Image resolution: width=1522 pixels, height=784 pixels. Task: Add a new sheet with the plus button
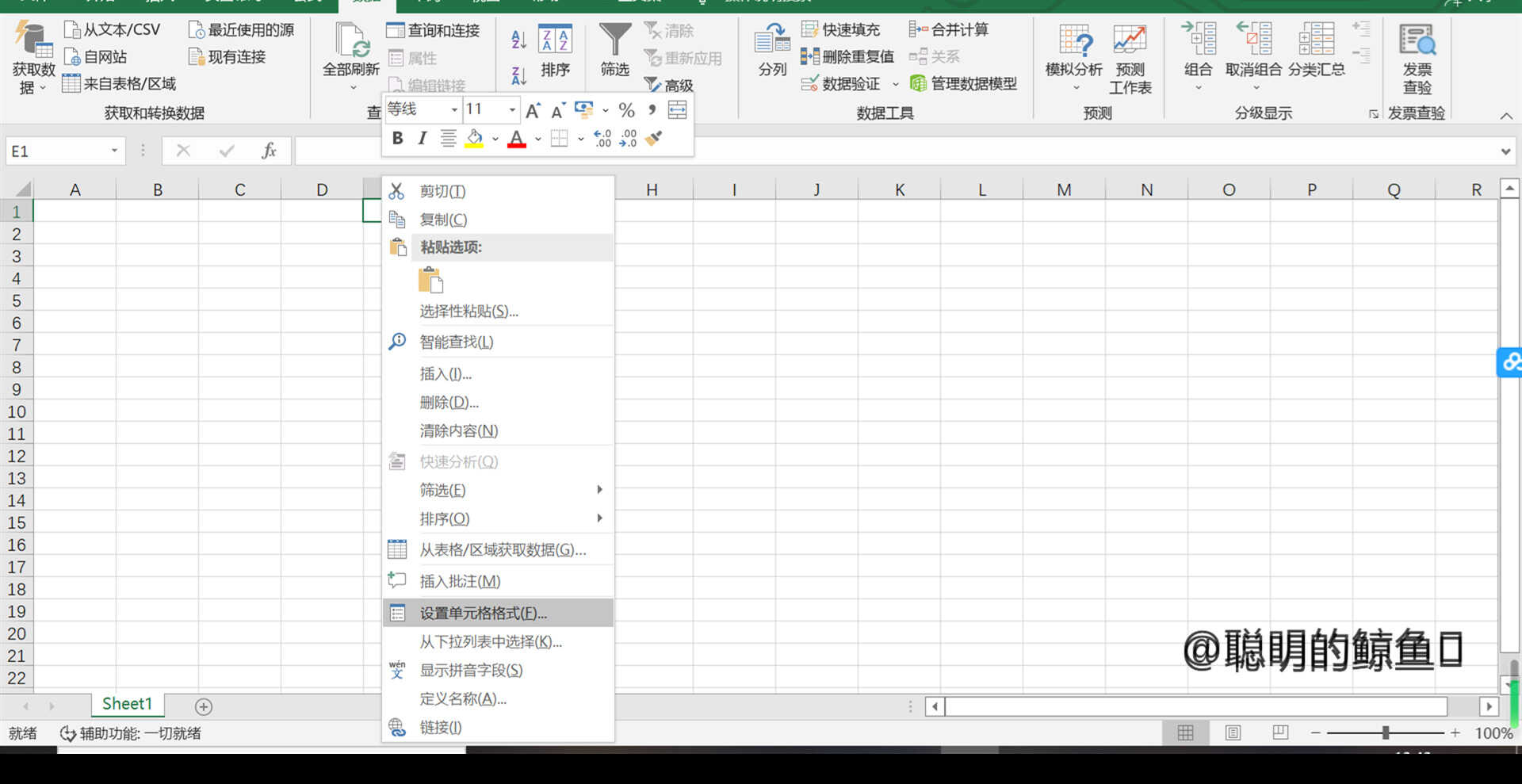(x=204, y=706)
